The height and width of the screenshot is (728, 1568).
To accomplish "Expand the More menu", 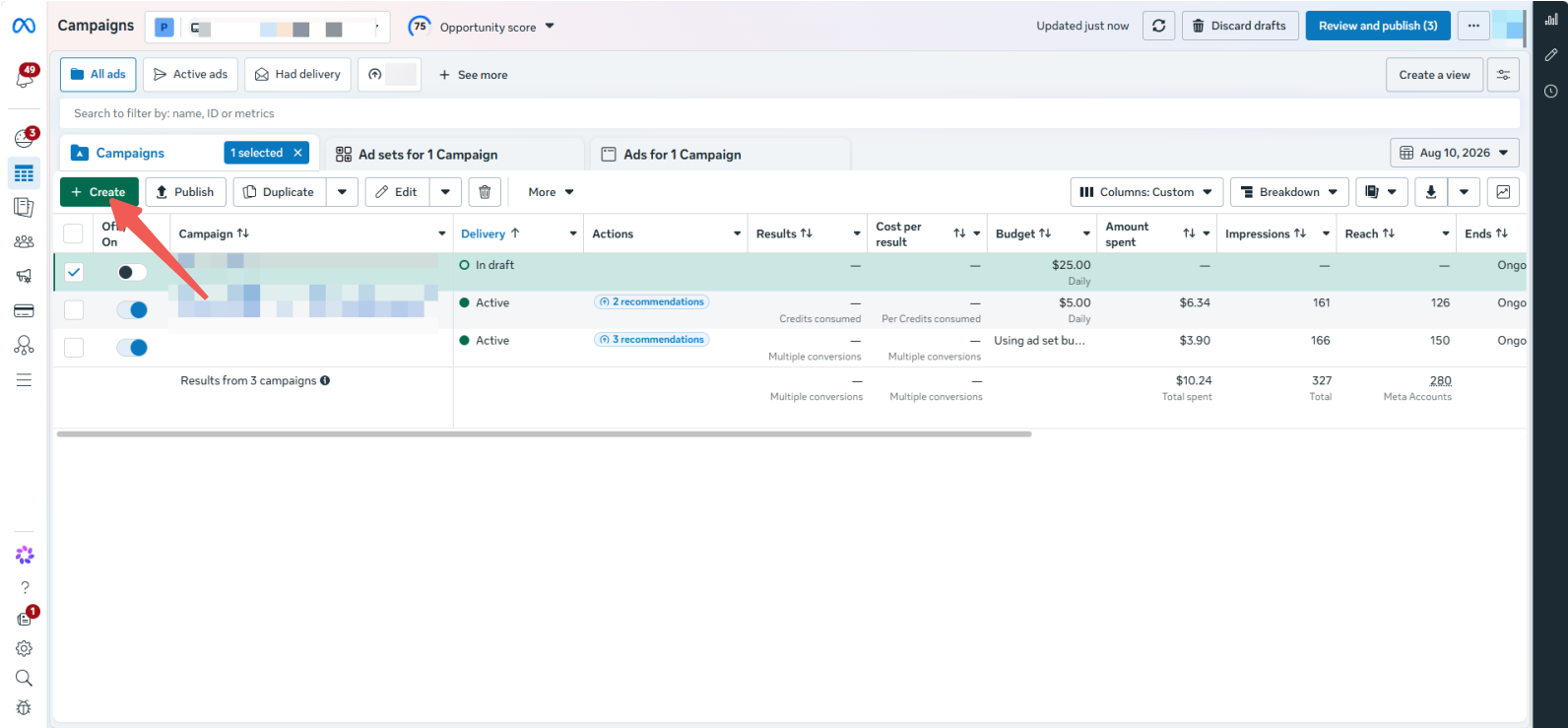I will click(551, 192).
